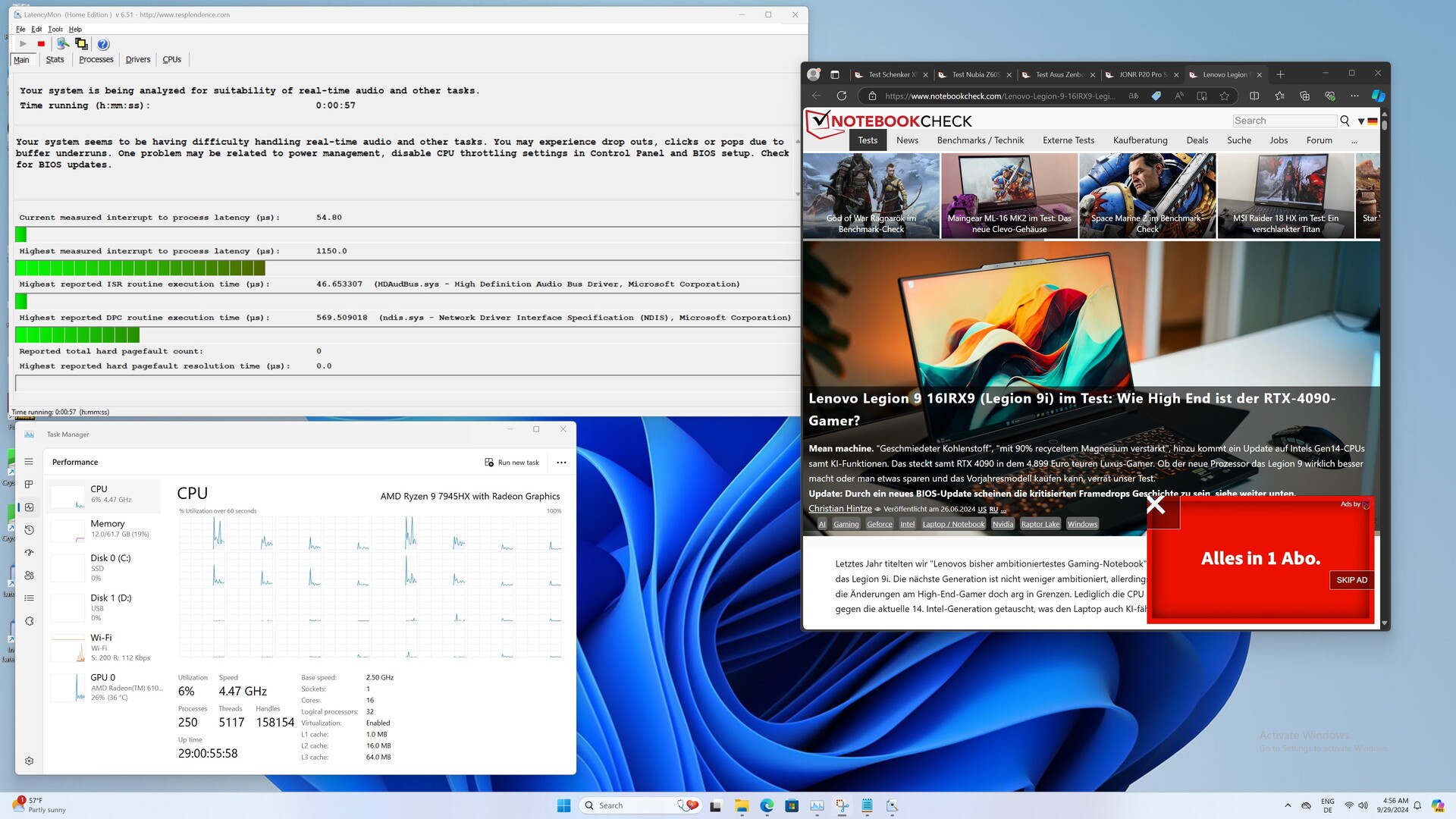
Task: Toggle Edge vertical tabs actions button
Action: (834, 74)
